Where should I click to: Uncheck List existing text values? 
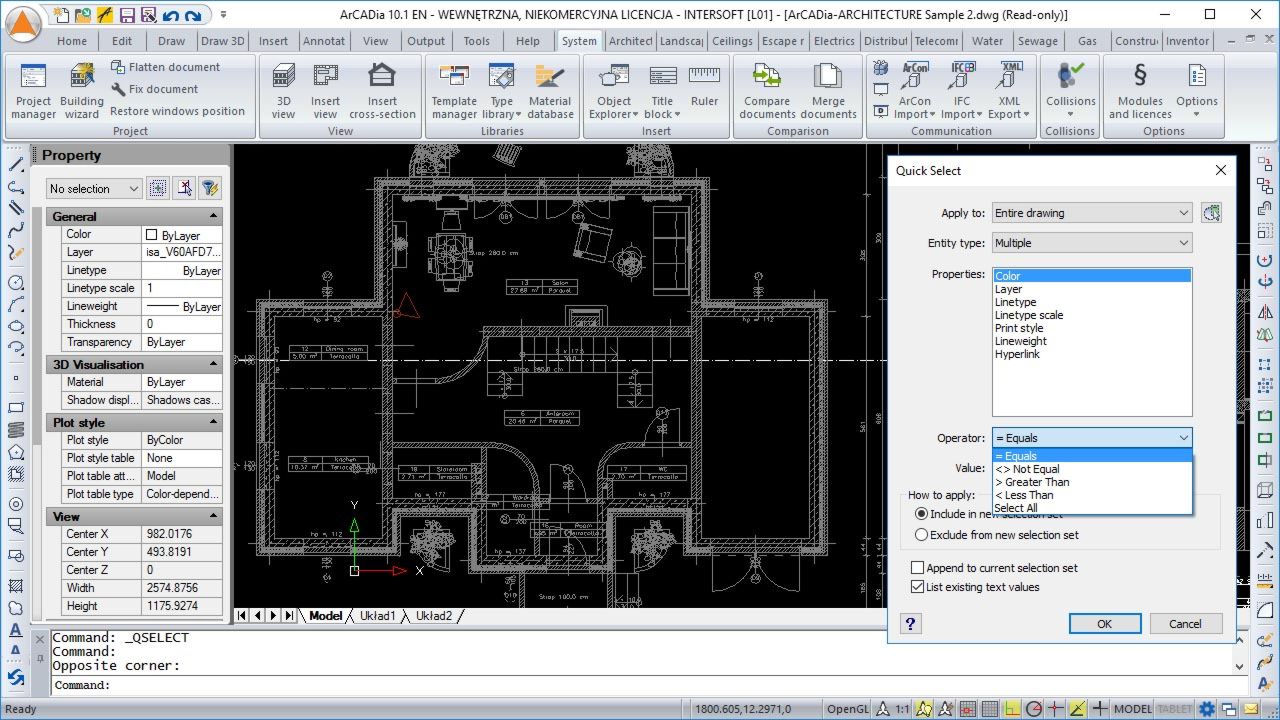(918, 587)
